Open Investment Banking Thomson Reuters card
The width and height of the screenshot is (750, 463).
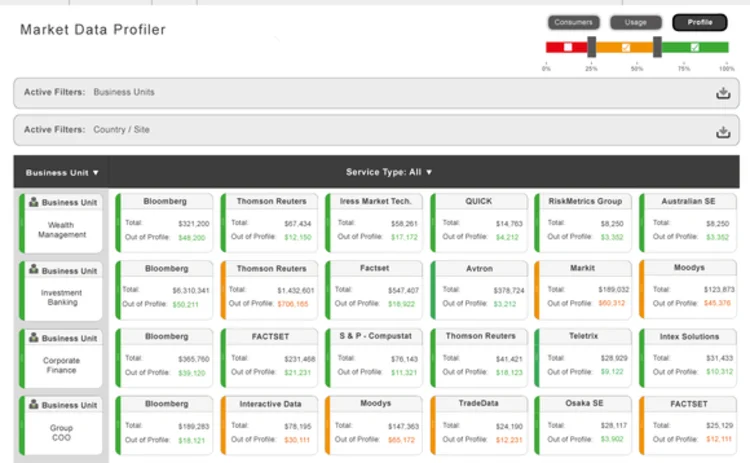point(270,290)
